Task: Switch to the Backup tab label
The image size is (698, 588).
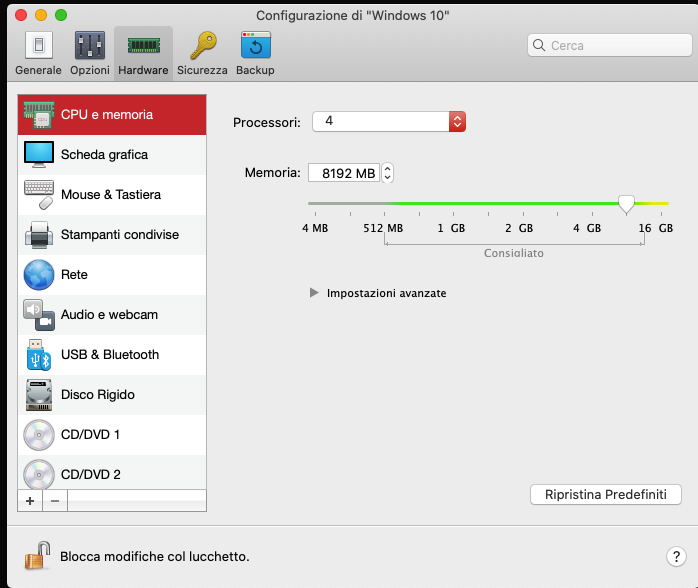Action: tap(255, 70)
